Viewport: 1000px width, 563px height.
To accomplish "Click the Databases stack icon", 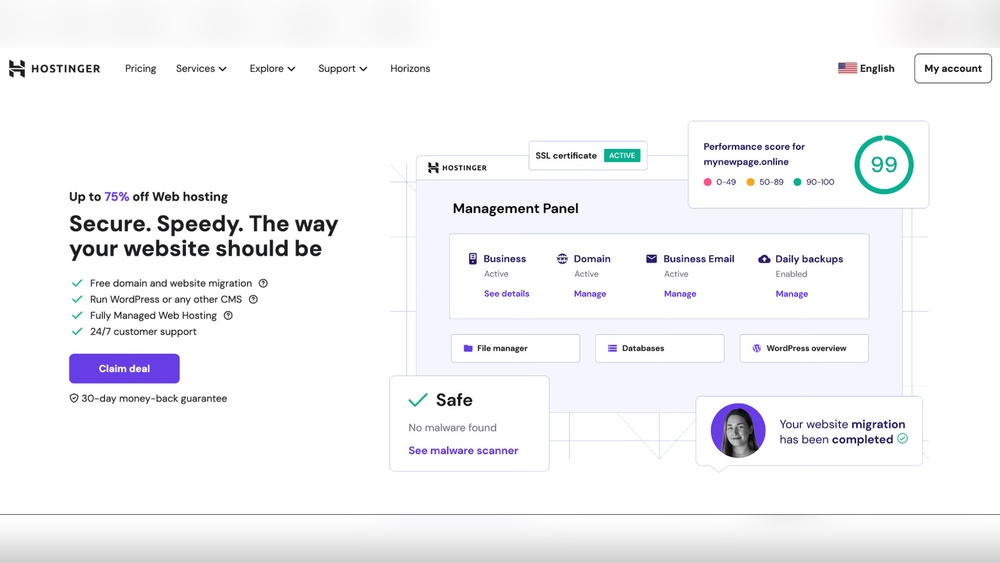I will click(x=612, y=348).
